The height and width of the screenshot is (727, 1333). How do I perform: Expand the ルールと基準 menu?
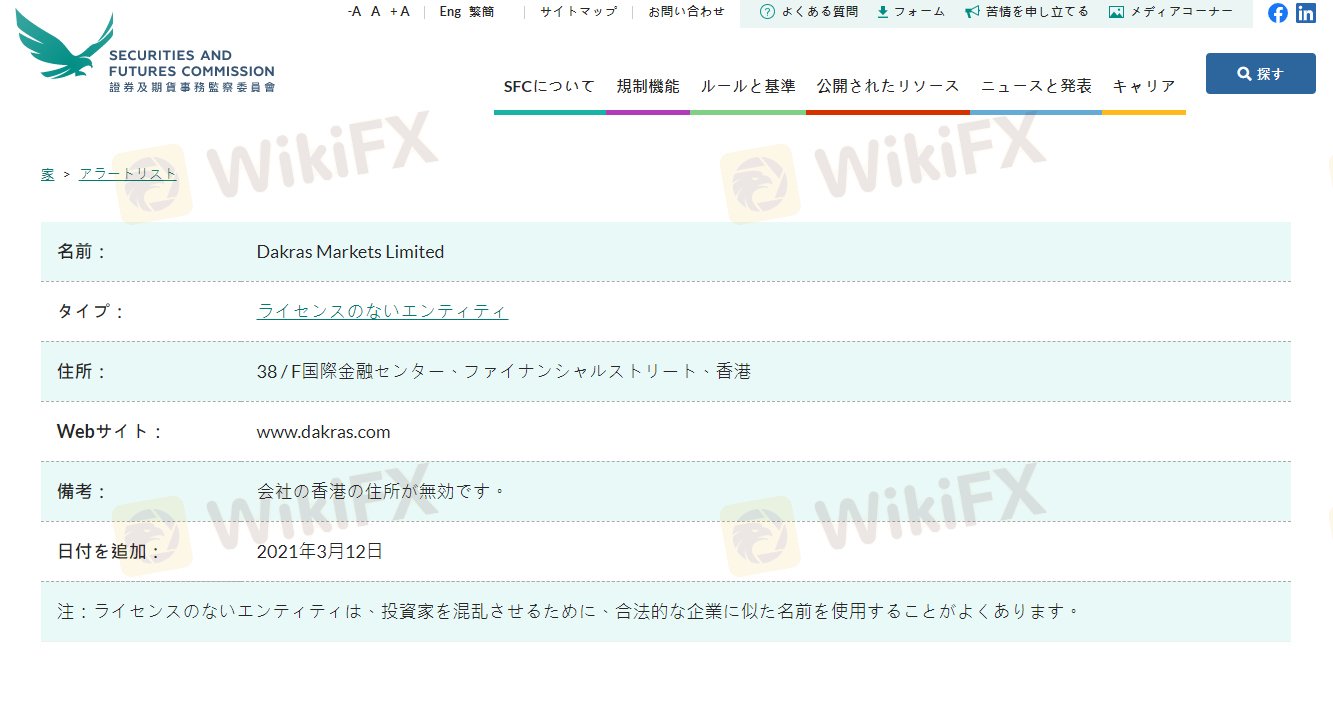point(748,87)
